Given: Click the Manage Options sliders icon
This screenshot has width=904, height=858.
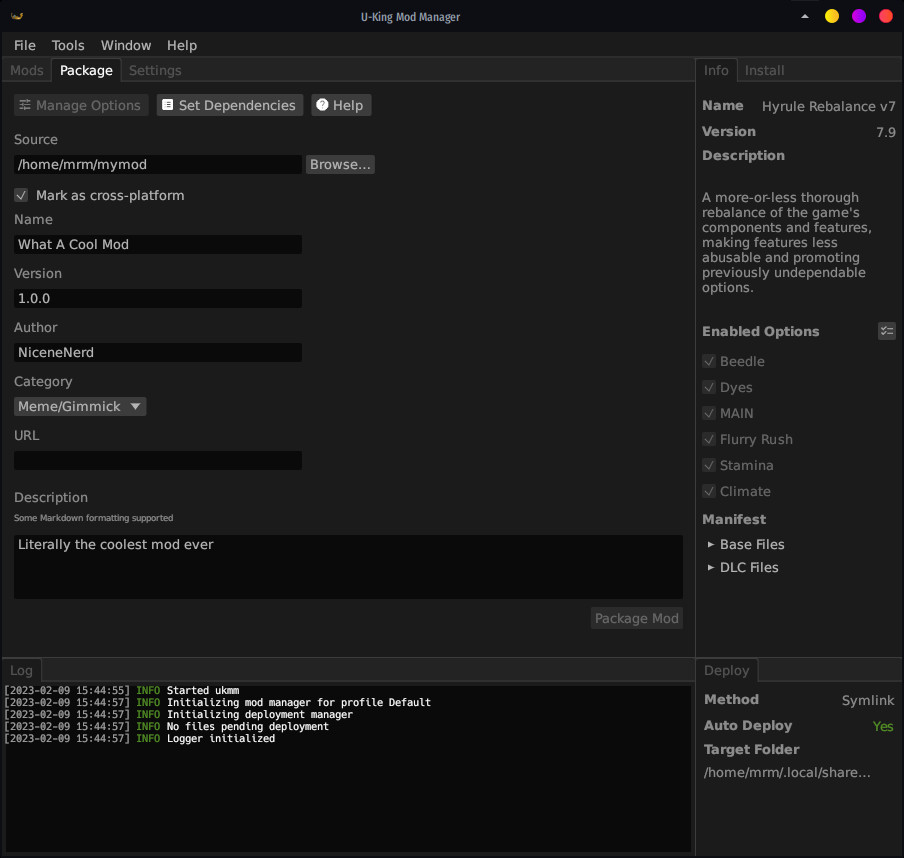Looking at the screenshot, I should tap(24, 105).
